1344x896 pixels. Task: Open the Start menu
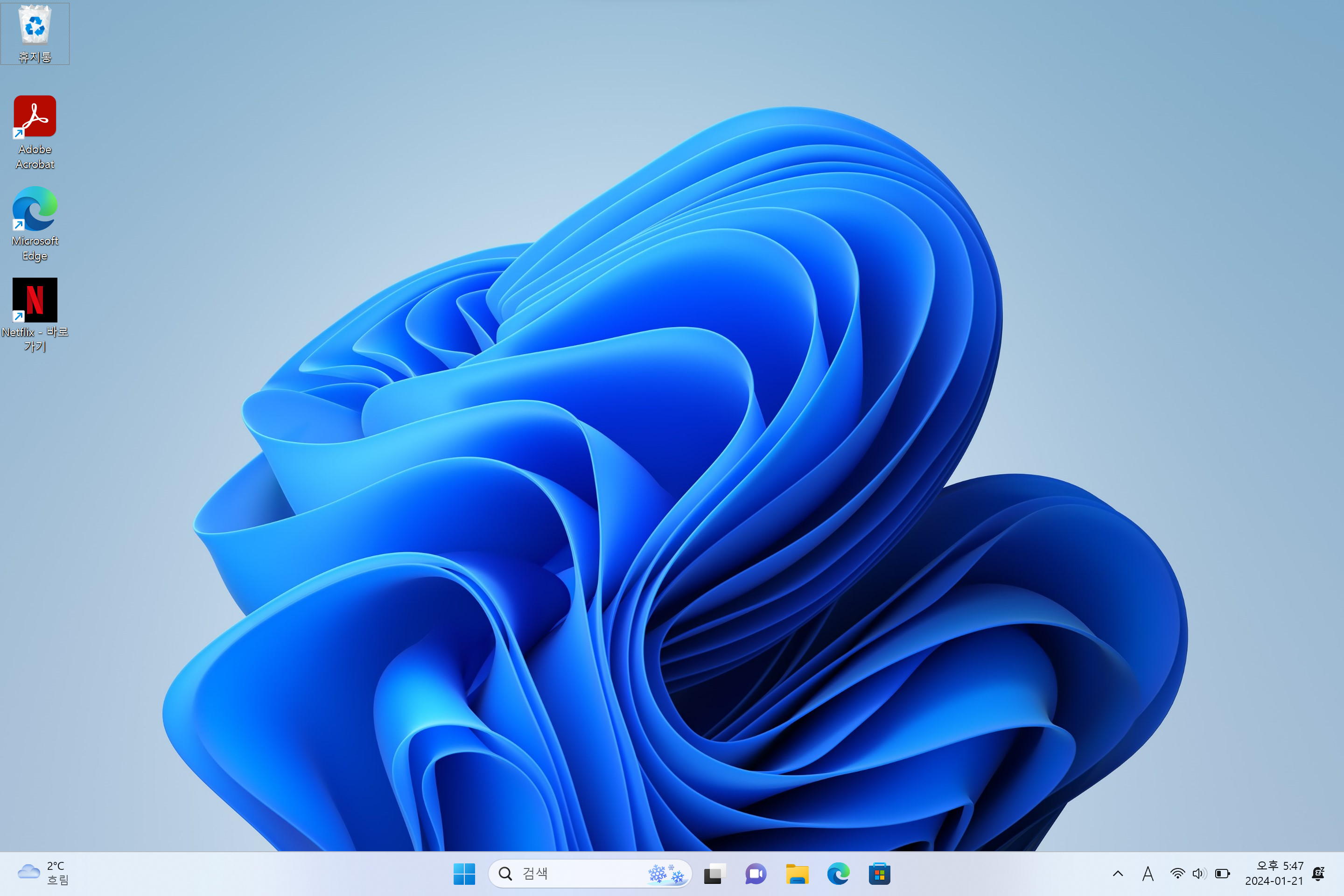click(465, 873)
